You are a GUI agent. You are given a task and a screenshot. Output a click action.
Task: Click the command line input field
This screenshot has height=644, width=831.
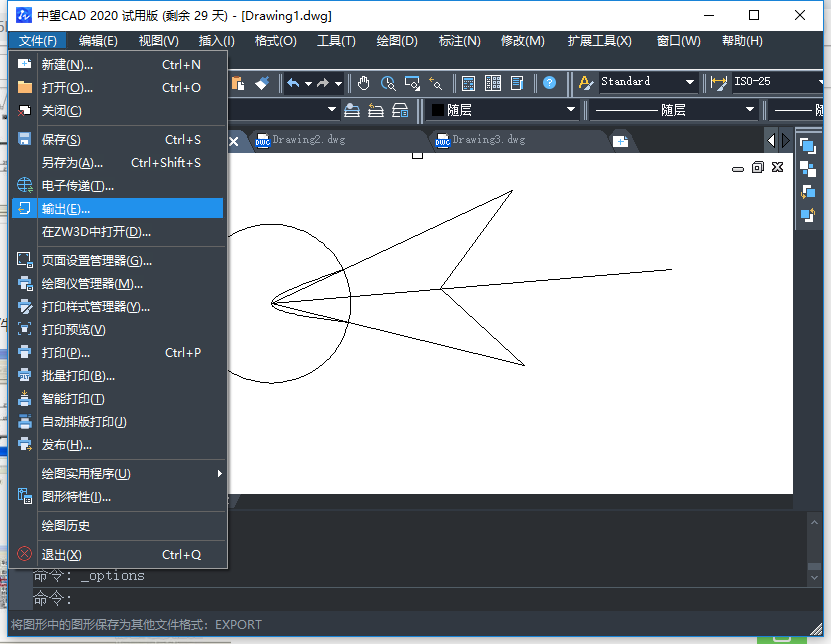click(x=400, y=599)
